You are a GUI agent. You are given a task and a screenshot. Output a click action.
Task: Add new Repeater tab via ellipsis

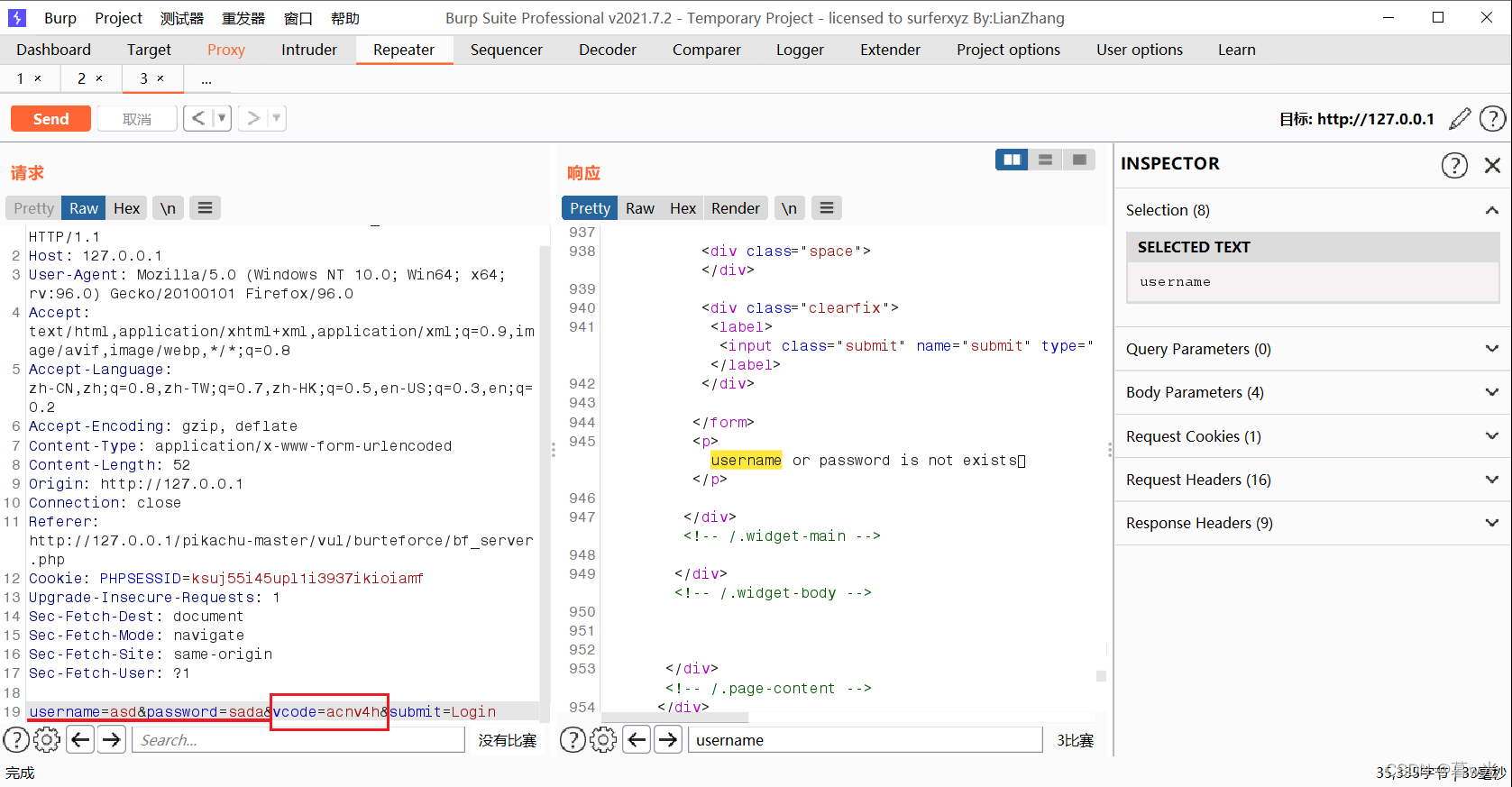206,79
